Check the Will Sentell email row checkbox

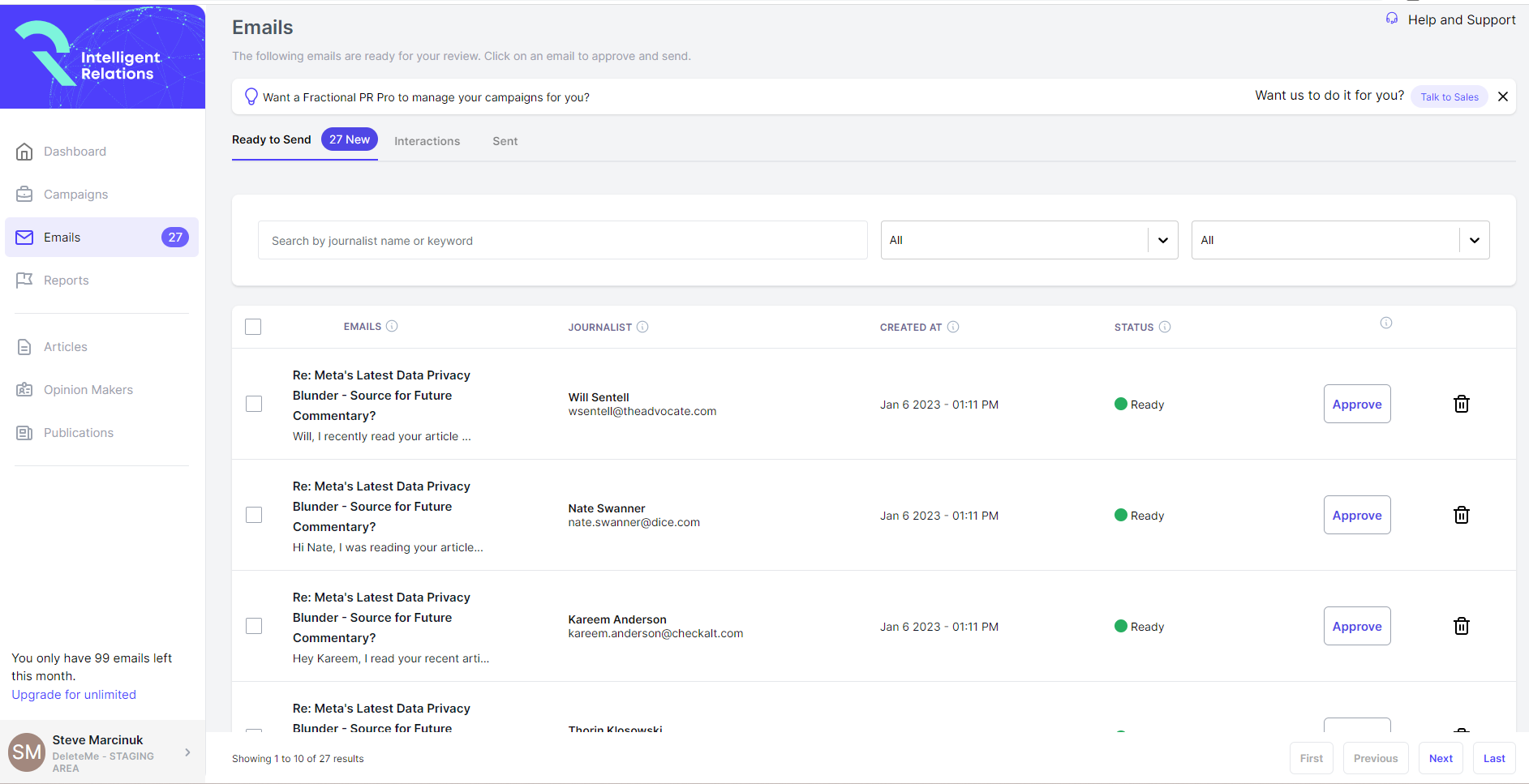coord(254,404)
